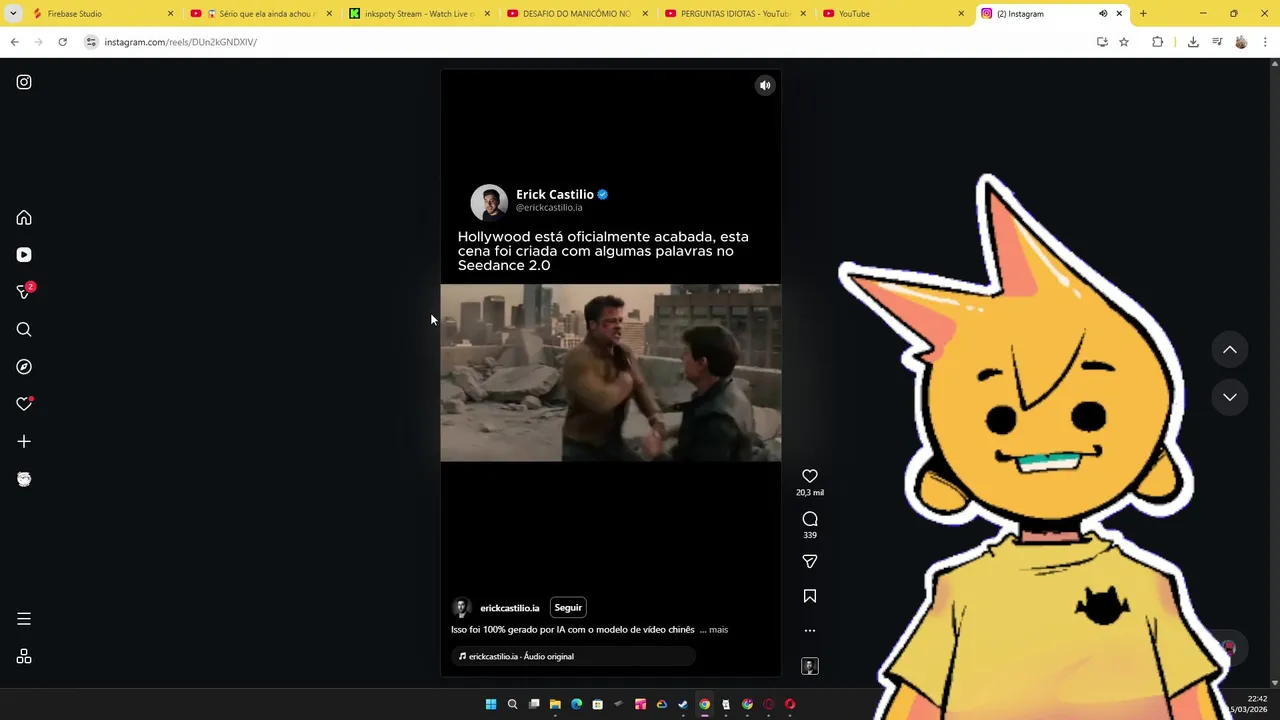Install the app via the address bar icon

1102,42
